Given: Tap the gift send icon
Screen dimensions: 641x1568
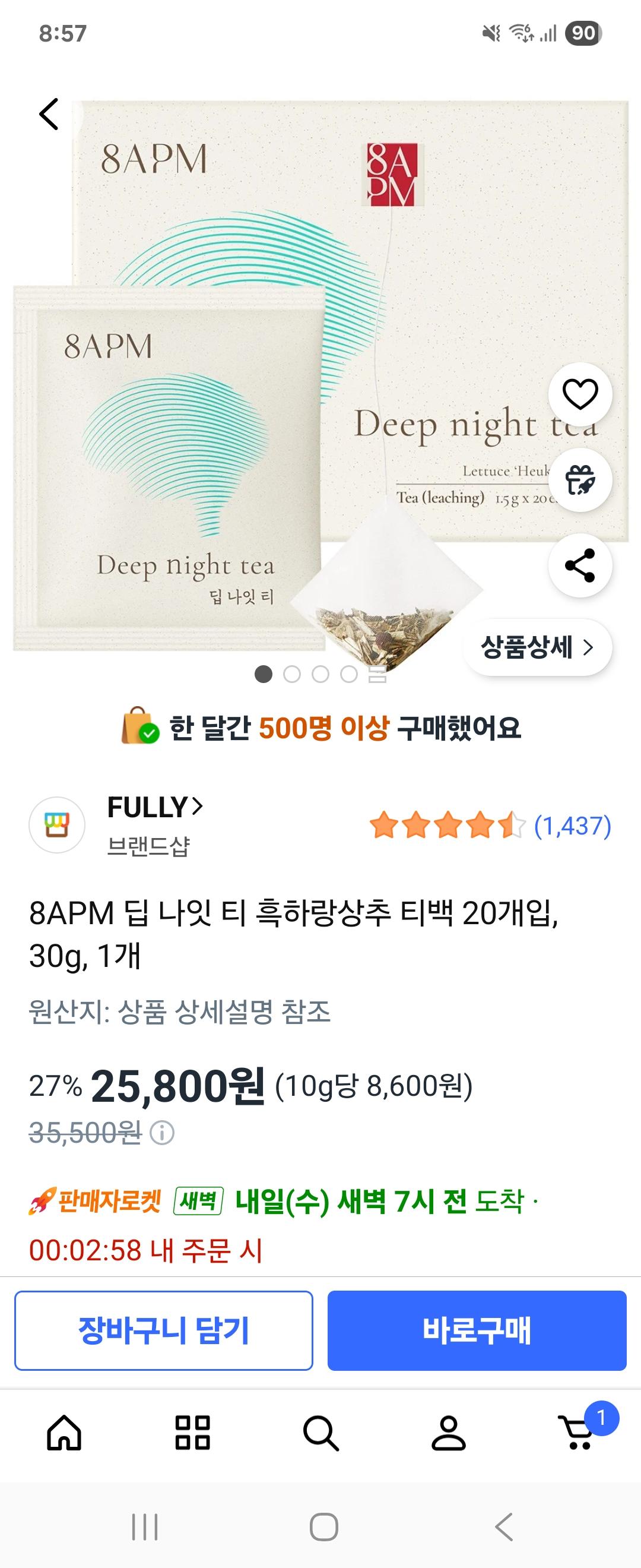Looking at the screenshot, I should click(x=580, y=480).
